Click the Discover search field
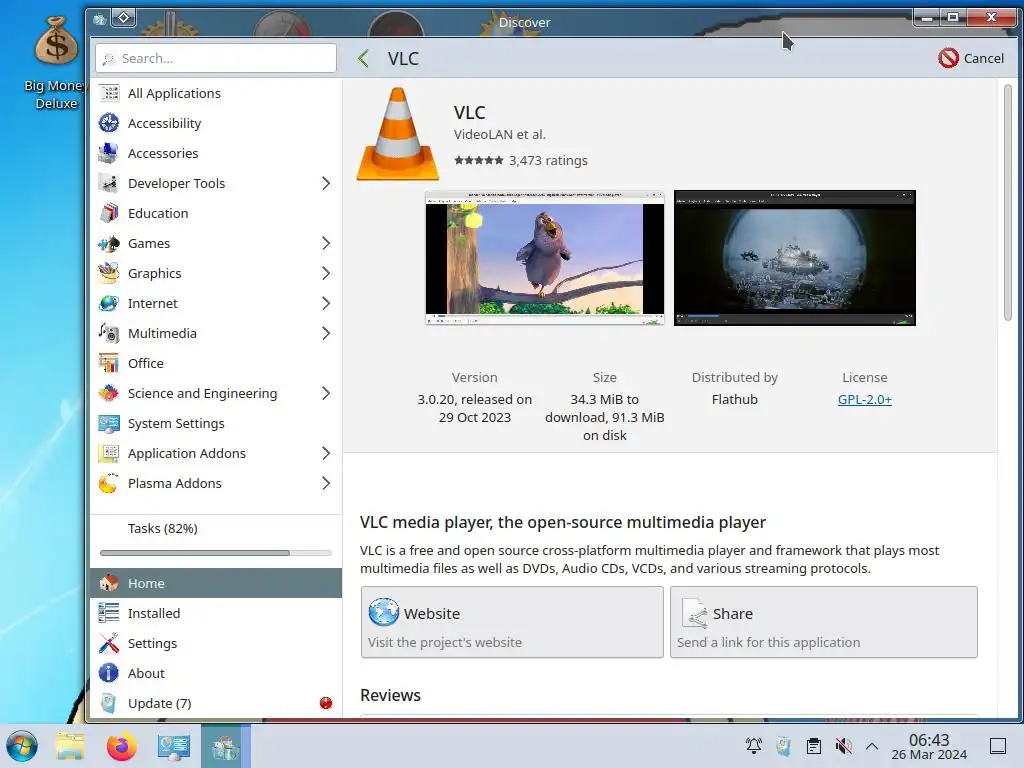The height and width of the screenshot is (768, 1024). [x=216, y=59]
